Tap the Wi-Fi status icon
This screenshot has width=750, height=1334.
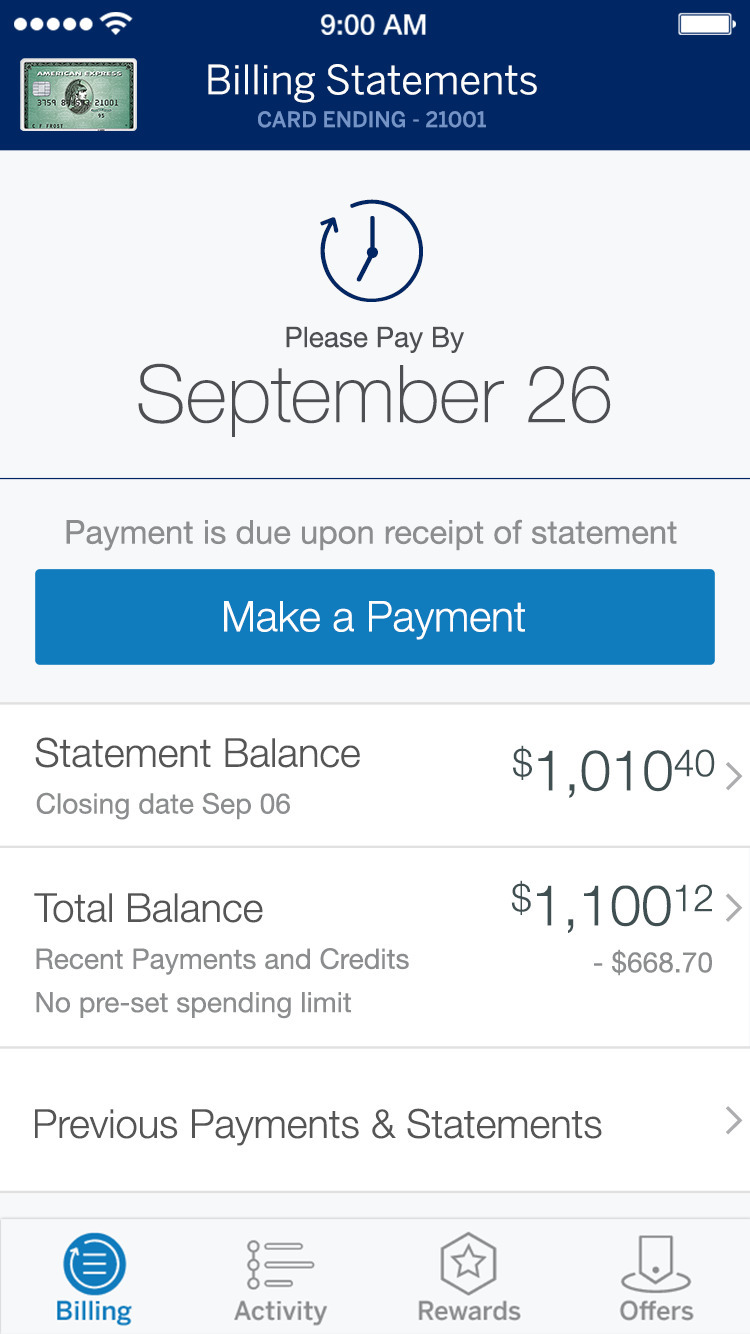[117, 24]
